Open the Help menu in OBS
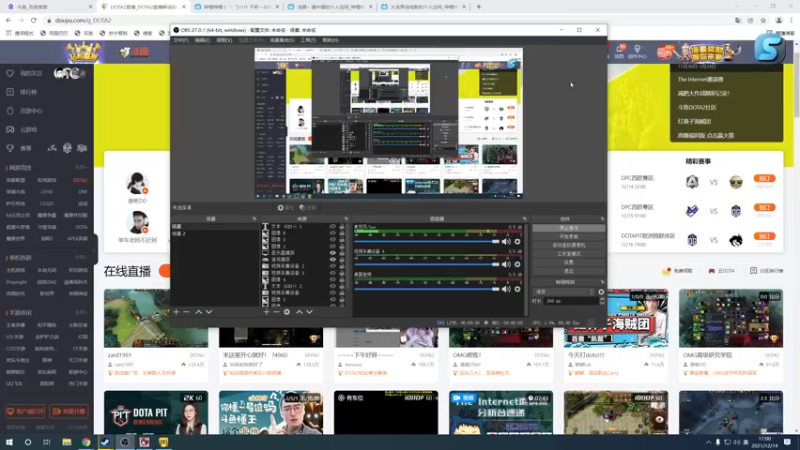 [x=330, y=40]
